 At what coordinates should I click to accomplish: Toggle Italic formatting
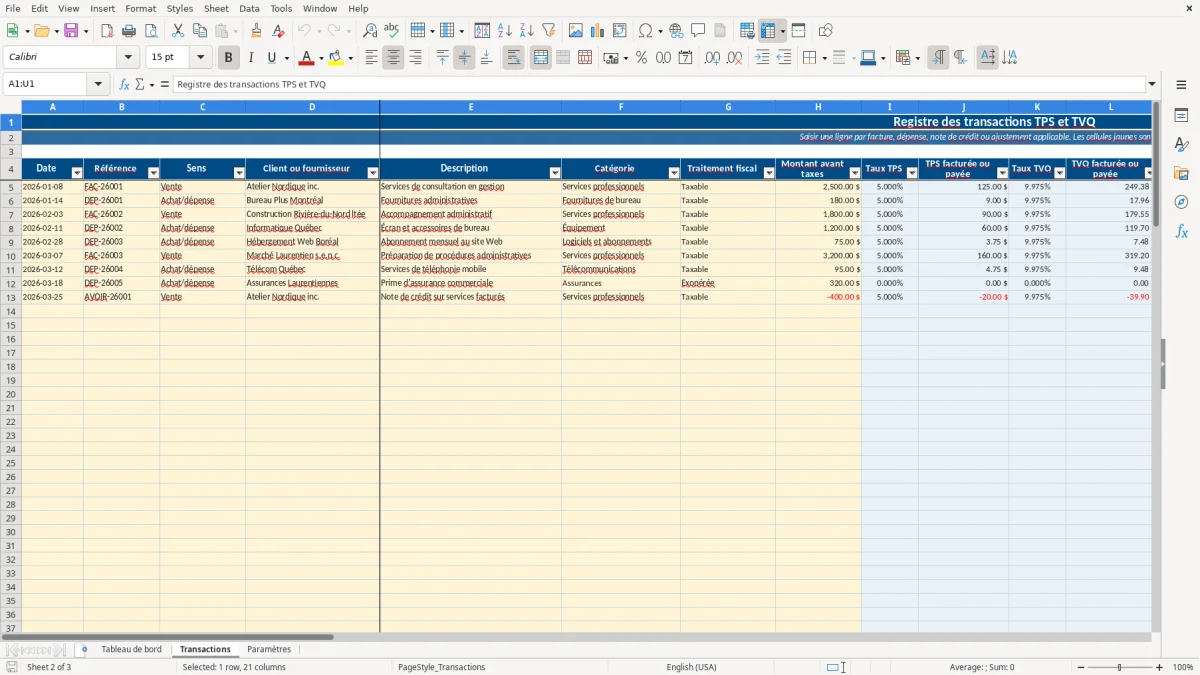coord(251,58)
